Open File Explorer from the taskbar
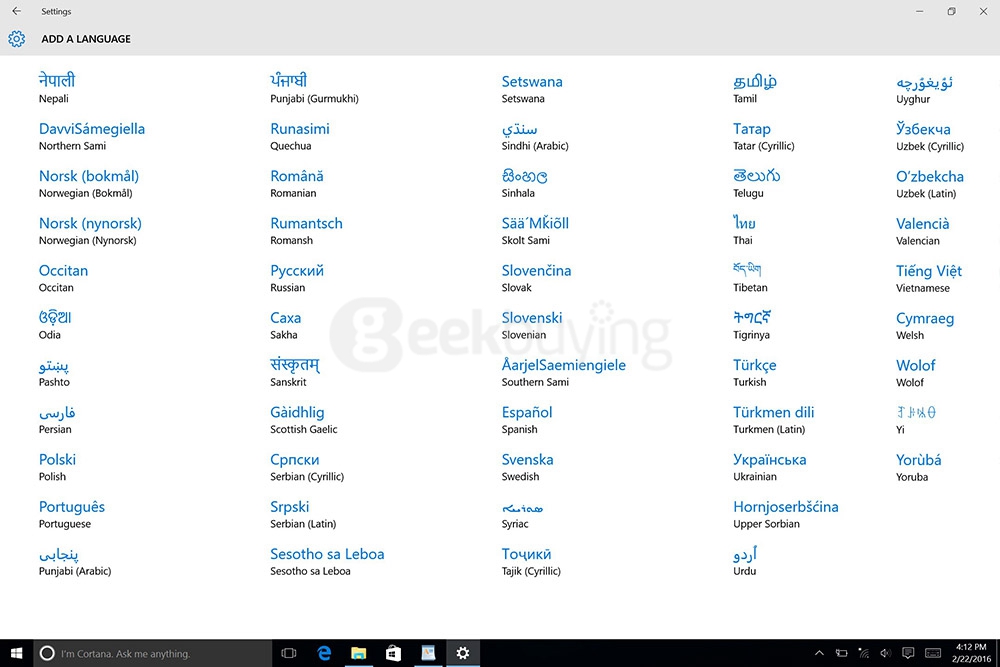The image size is (1000, 667). point(358,653)
